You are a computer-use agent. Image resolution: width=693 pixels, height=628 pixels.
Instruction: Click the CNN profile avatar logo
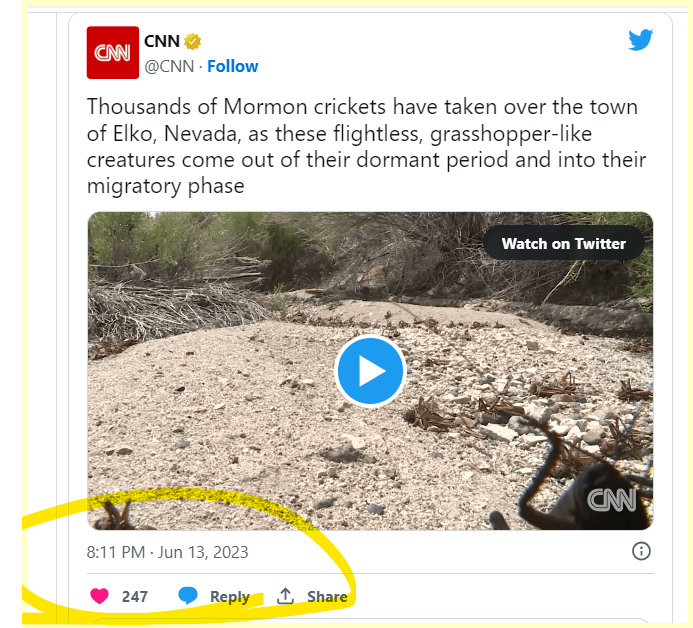click(113, 53)
